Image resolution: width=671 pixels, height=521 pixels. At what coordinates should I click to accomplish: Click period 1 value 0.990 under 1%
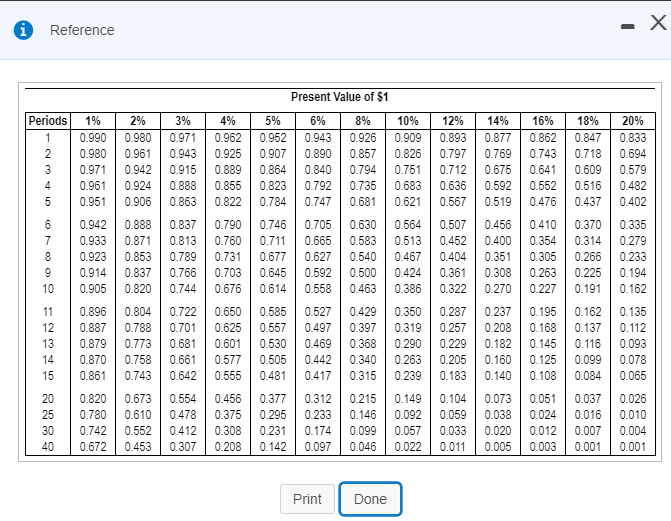(x=93, y=138)
